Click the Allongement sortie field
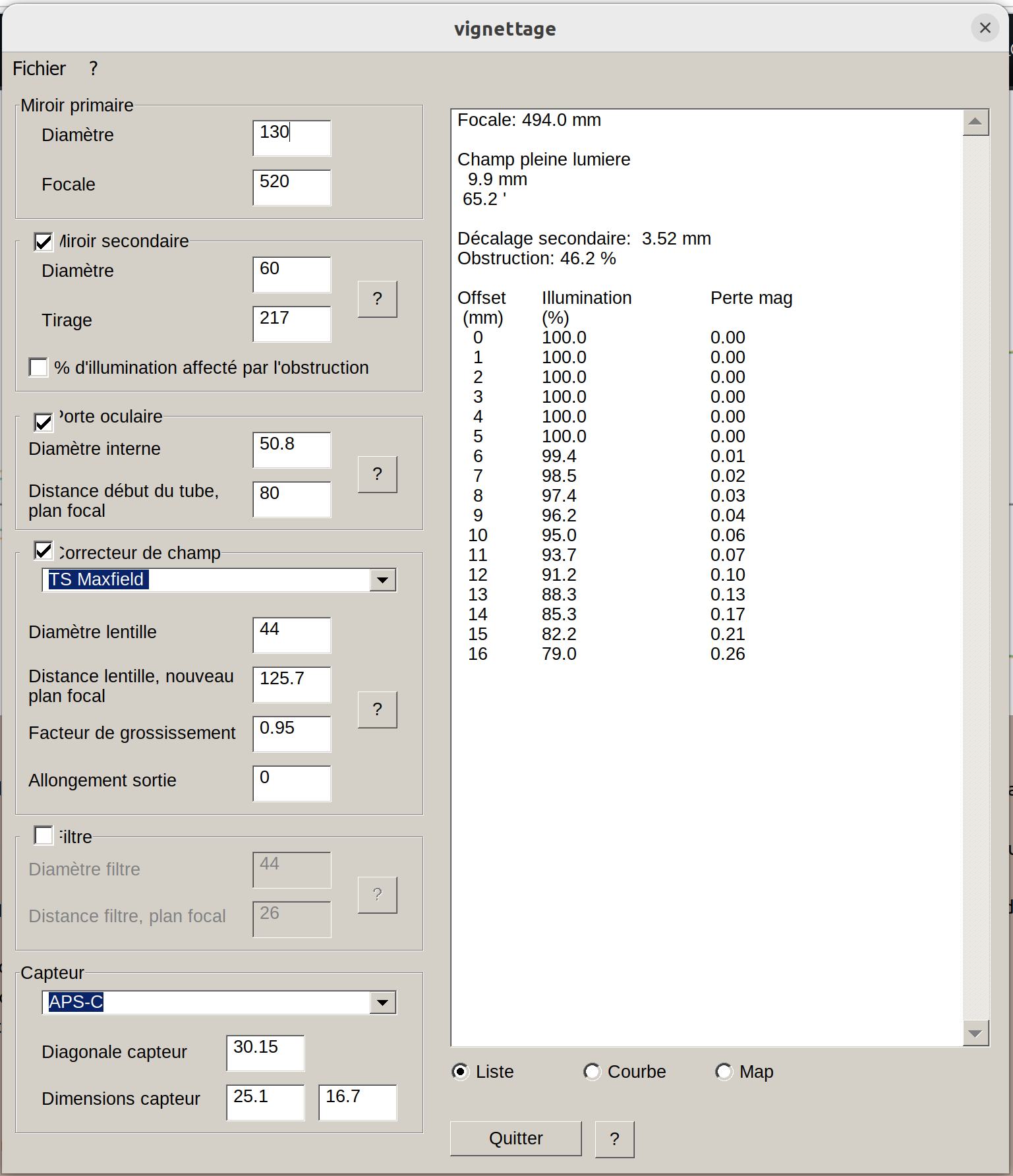 click(x=292, y=783)
